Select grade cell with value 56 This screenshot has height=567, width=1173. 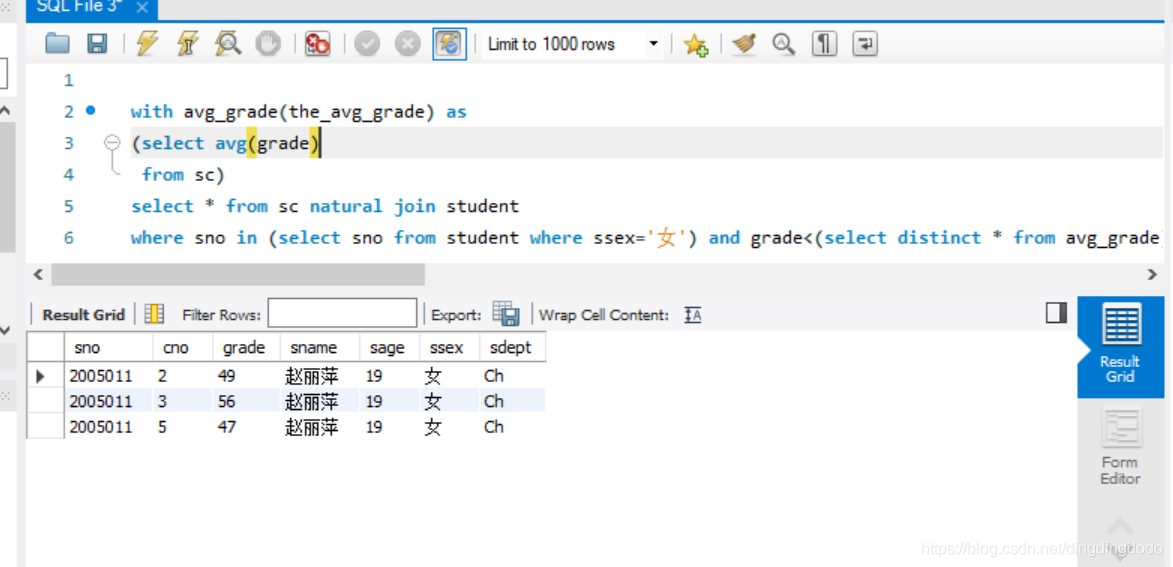[x=246, y=401]
